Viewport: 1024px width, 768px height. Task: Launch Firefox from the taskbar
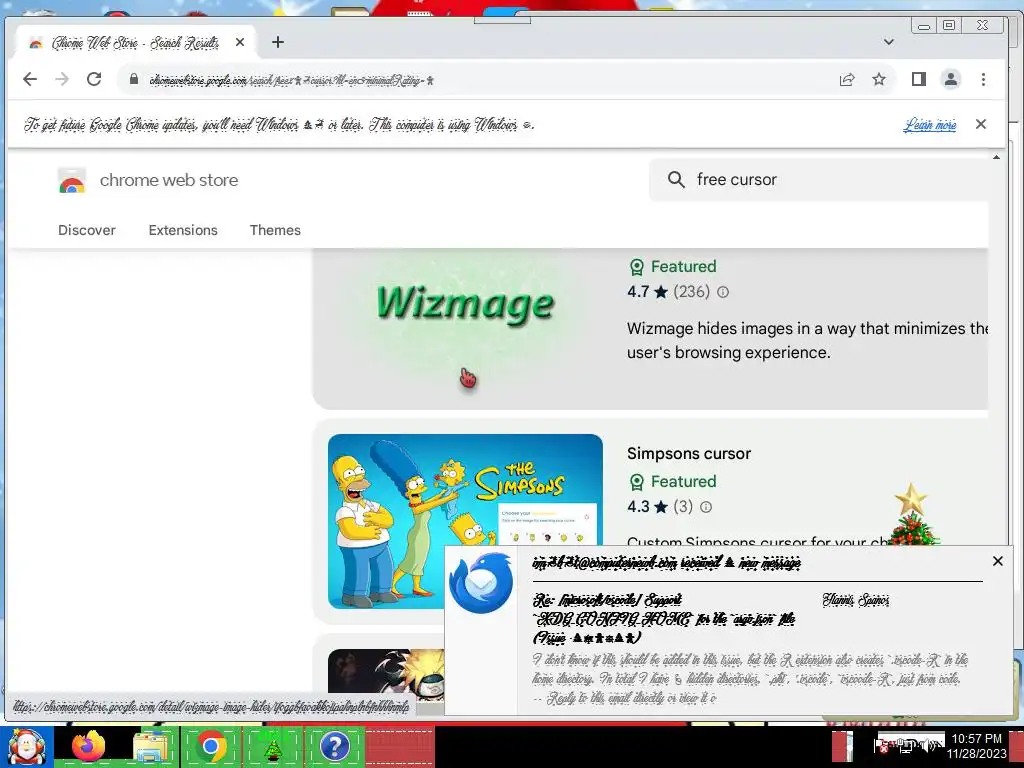(x=88, y=746)
